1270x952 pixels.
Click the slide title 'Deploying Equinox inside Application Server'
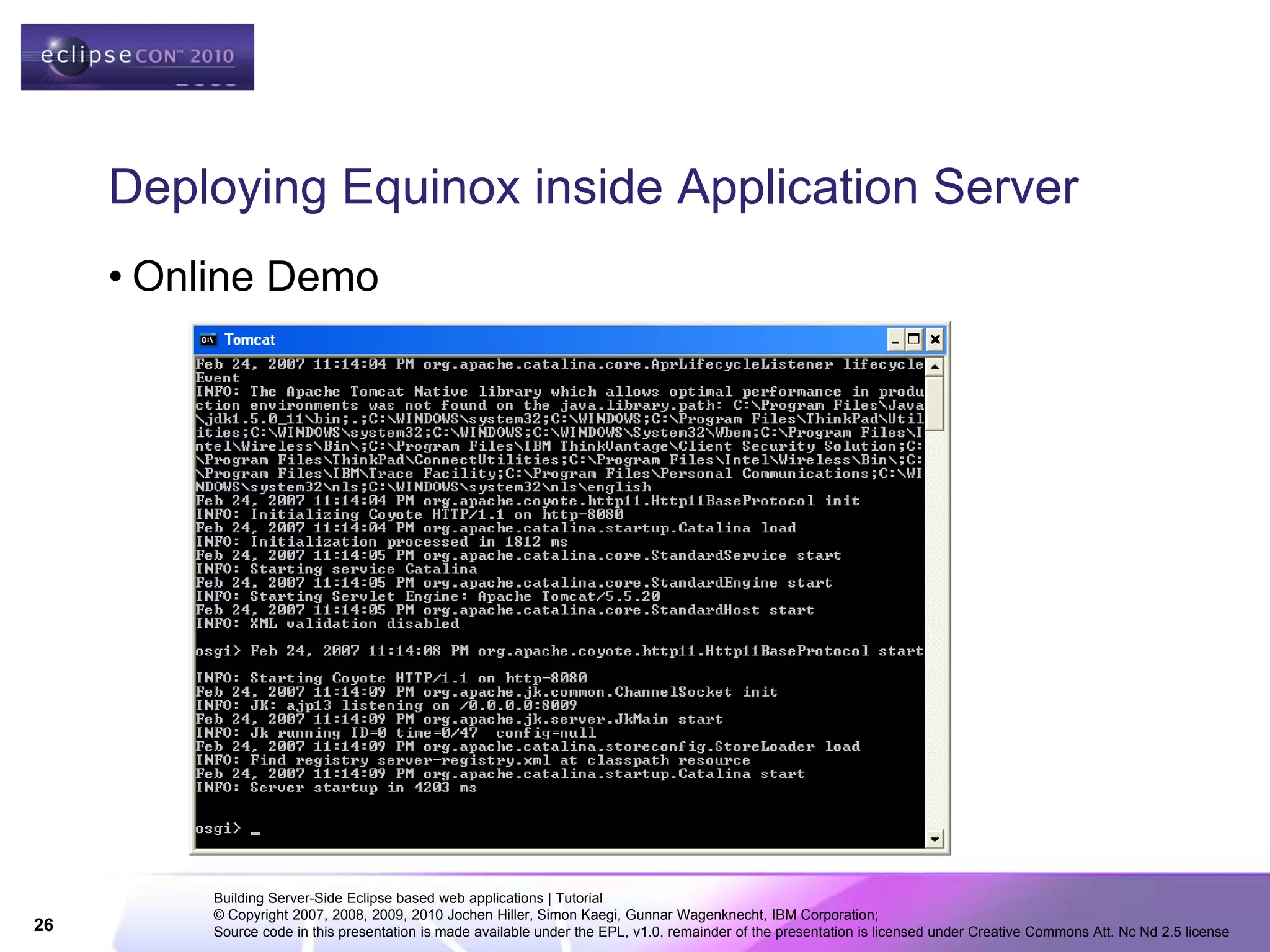(x=593, y=187)
